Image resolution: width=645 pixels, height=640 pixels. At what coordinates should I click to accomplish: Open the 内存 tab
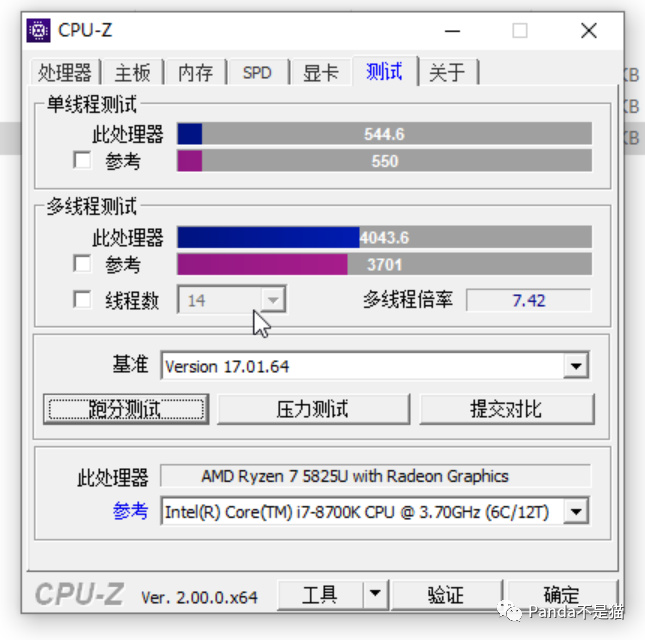195,73
